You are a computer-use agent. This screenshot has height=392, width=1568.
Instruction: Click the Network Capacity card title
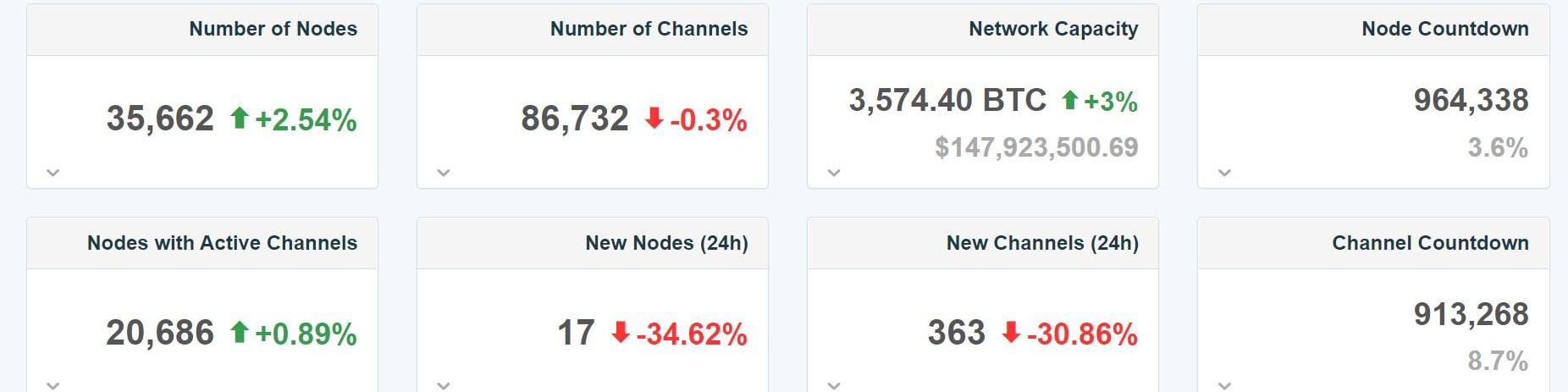[1053, 29]
